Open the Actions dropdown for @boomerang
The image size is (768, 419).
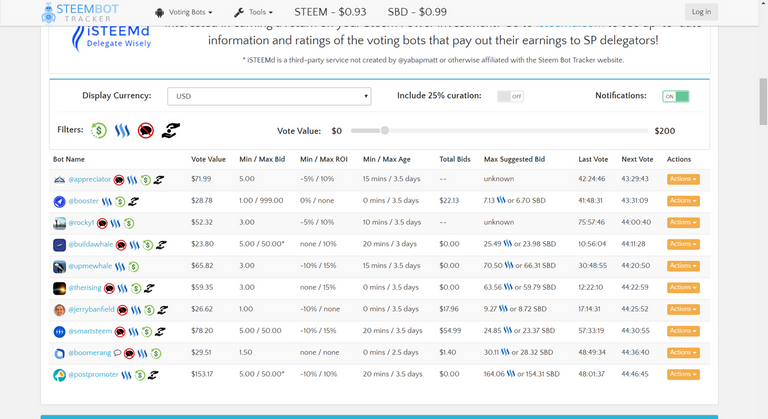tap(683, 353)
